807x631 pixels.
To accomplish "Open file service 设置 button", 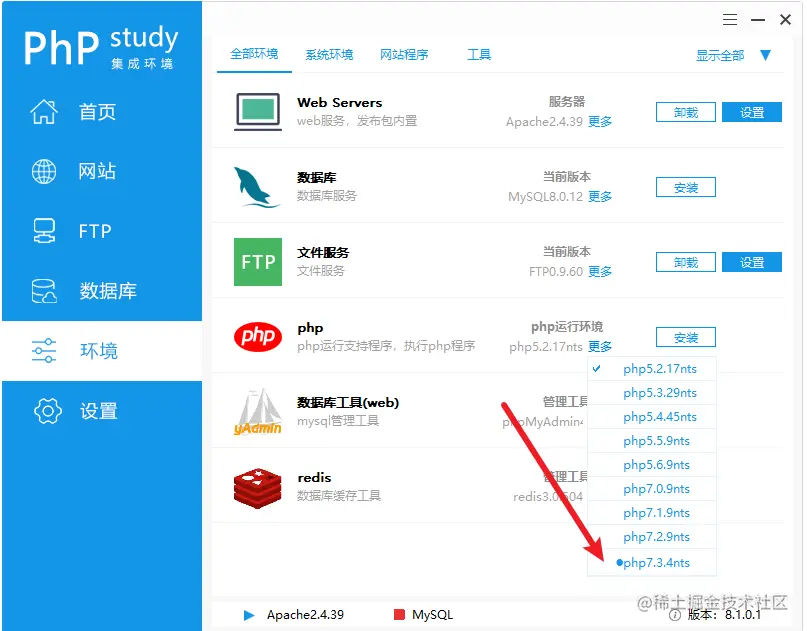I will coord(752,262).
